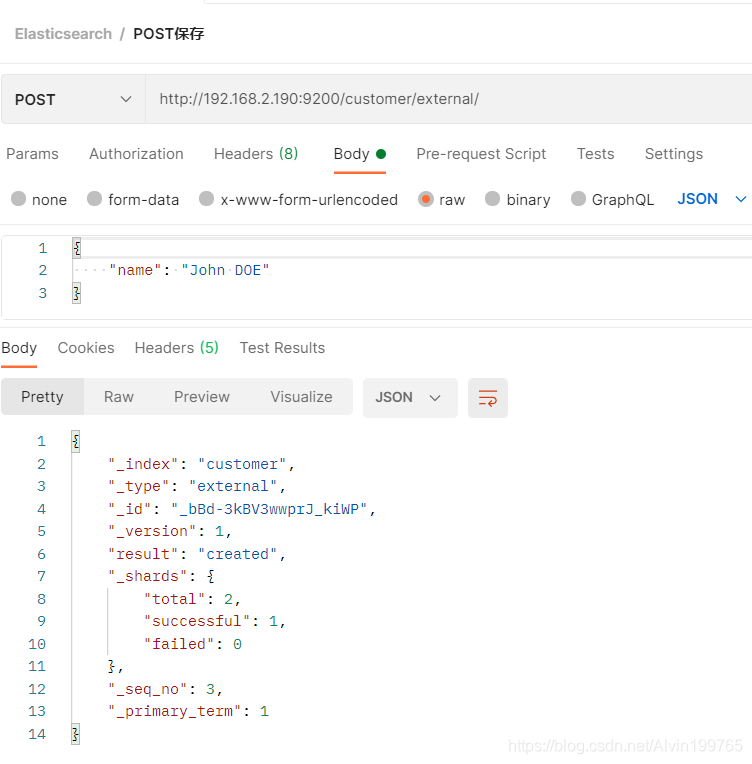The height and width of the screenshot is (764, 752).
Task: Select Pretty response view
Action: 42,397
